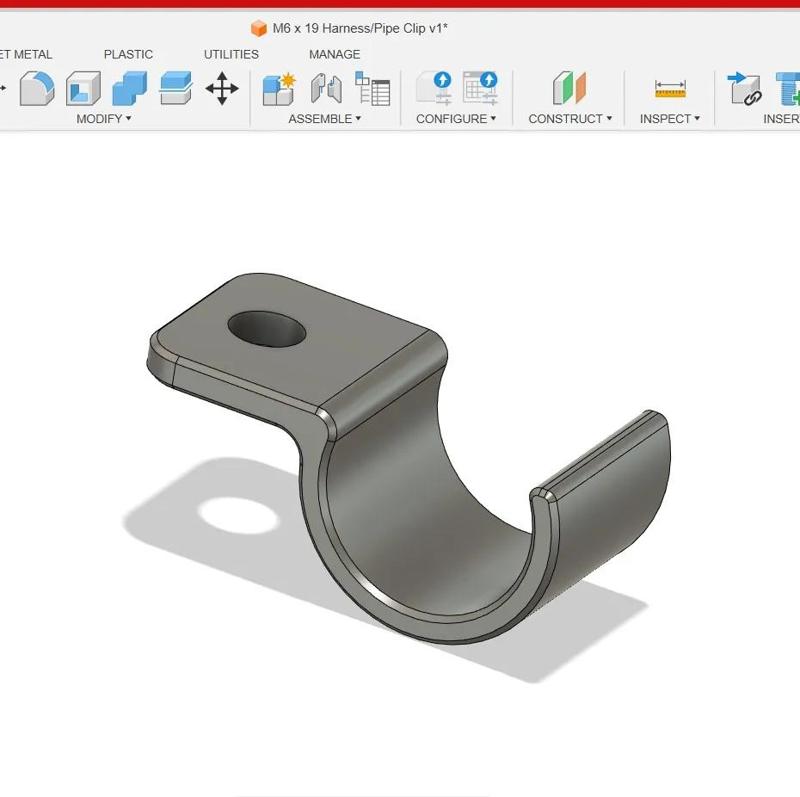Viewport: 800px width, 797px height.
Task: Open the UTILITIES tab
Action: tap(230, 54)
